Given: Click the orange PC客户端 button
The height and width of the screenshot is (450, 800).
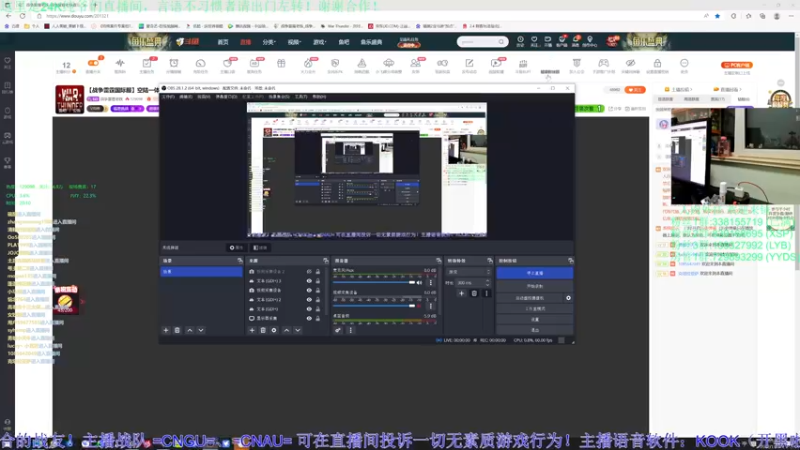Looking at the screenshot, I should [x=736, y=65].
